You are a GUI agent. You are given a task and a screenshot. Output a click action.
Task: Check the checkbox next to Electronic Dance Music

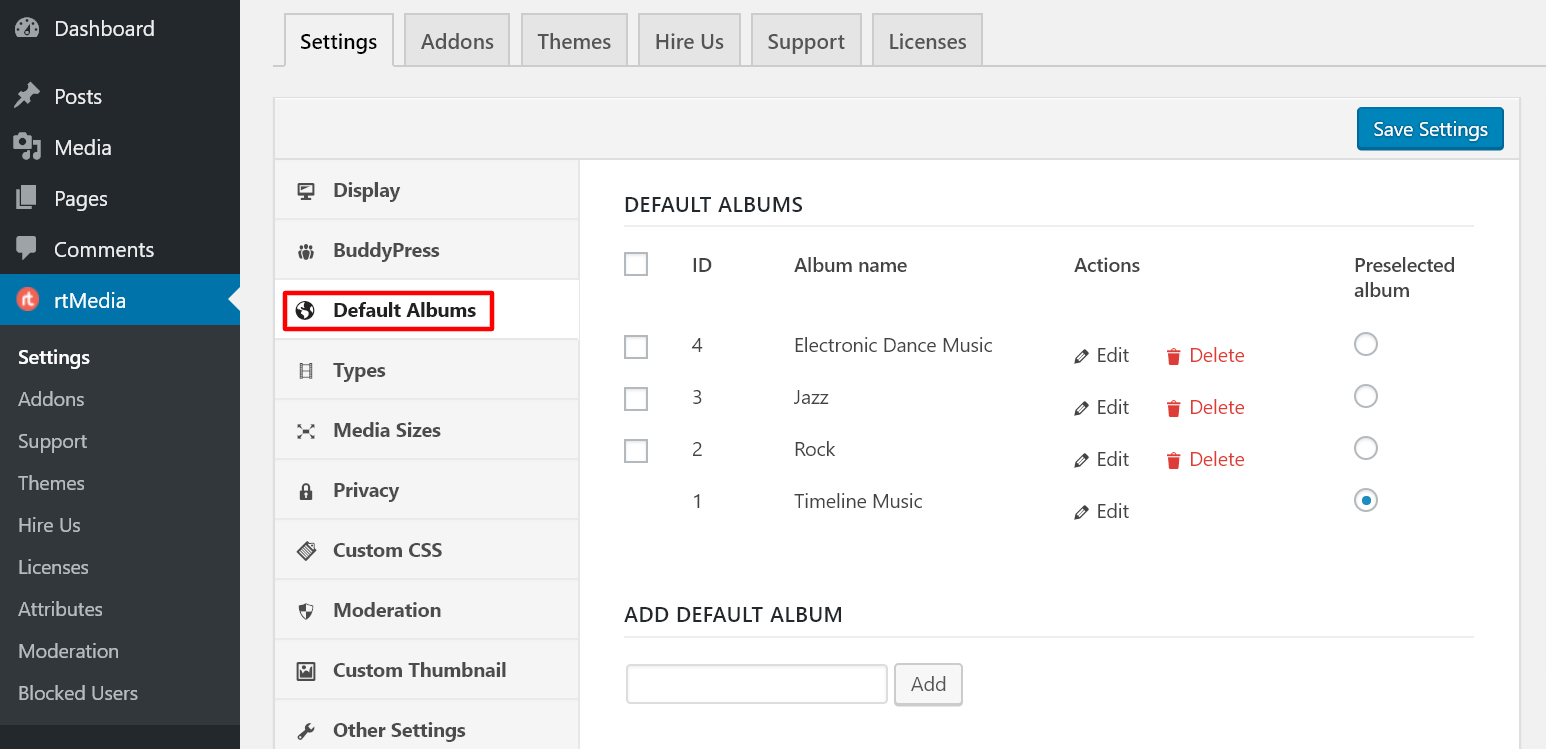point(636,346)
